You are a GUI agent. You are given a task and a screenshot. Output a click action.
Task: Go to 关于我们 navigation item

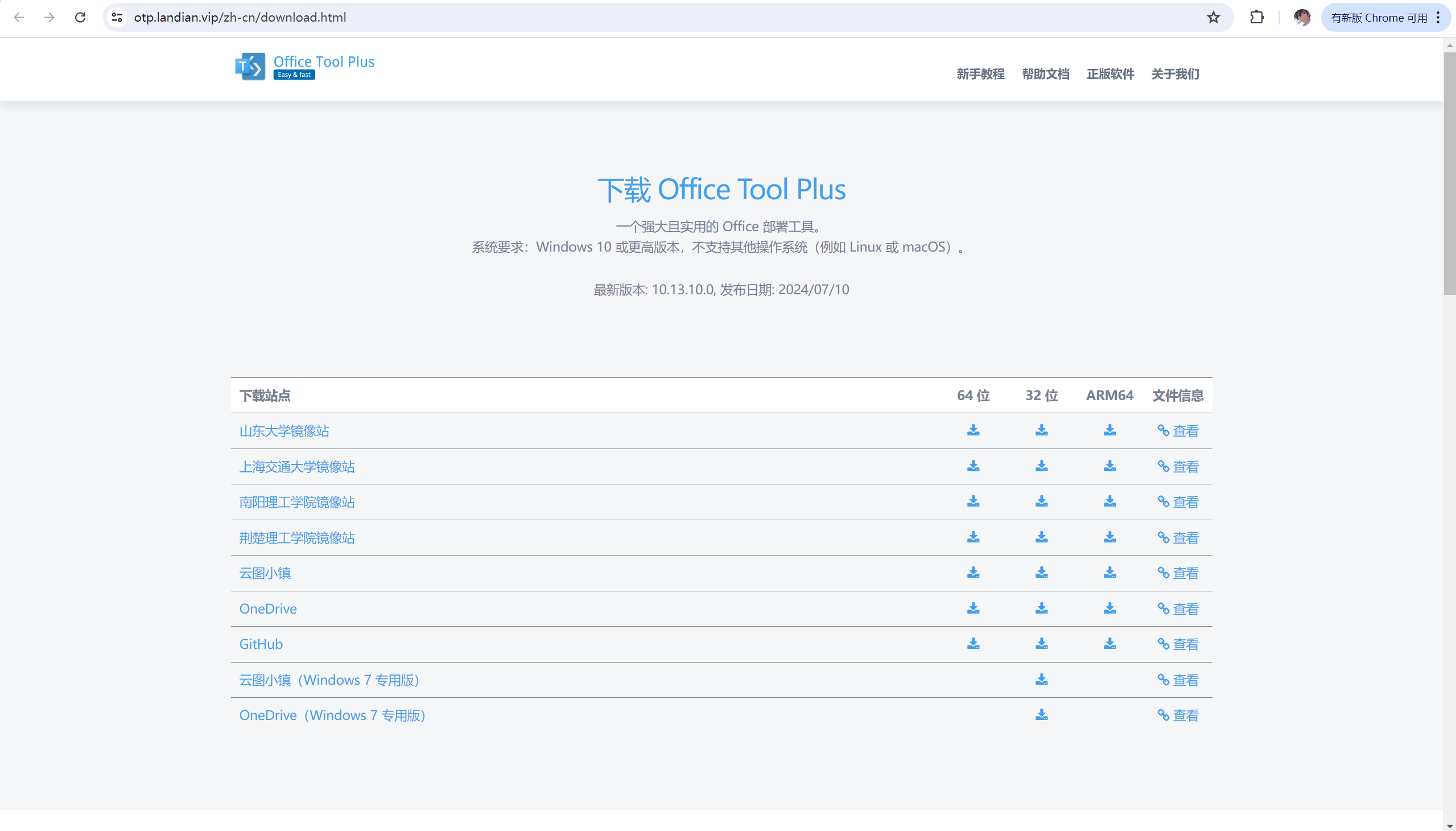pos(1175,74)
